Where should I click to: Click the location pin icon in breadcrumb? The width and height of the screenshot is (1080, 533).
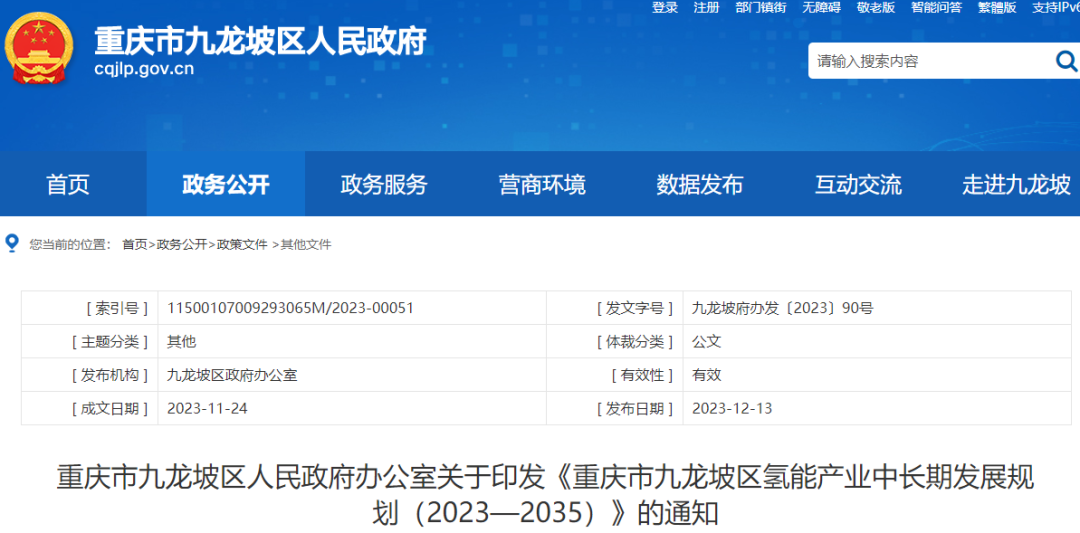[12, 243]
